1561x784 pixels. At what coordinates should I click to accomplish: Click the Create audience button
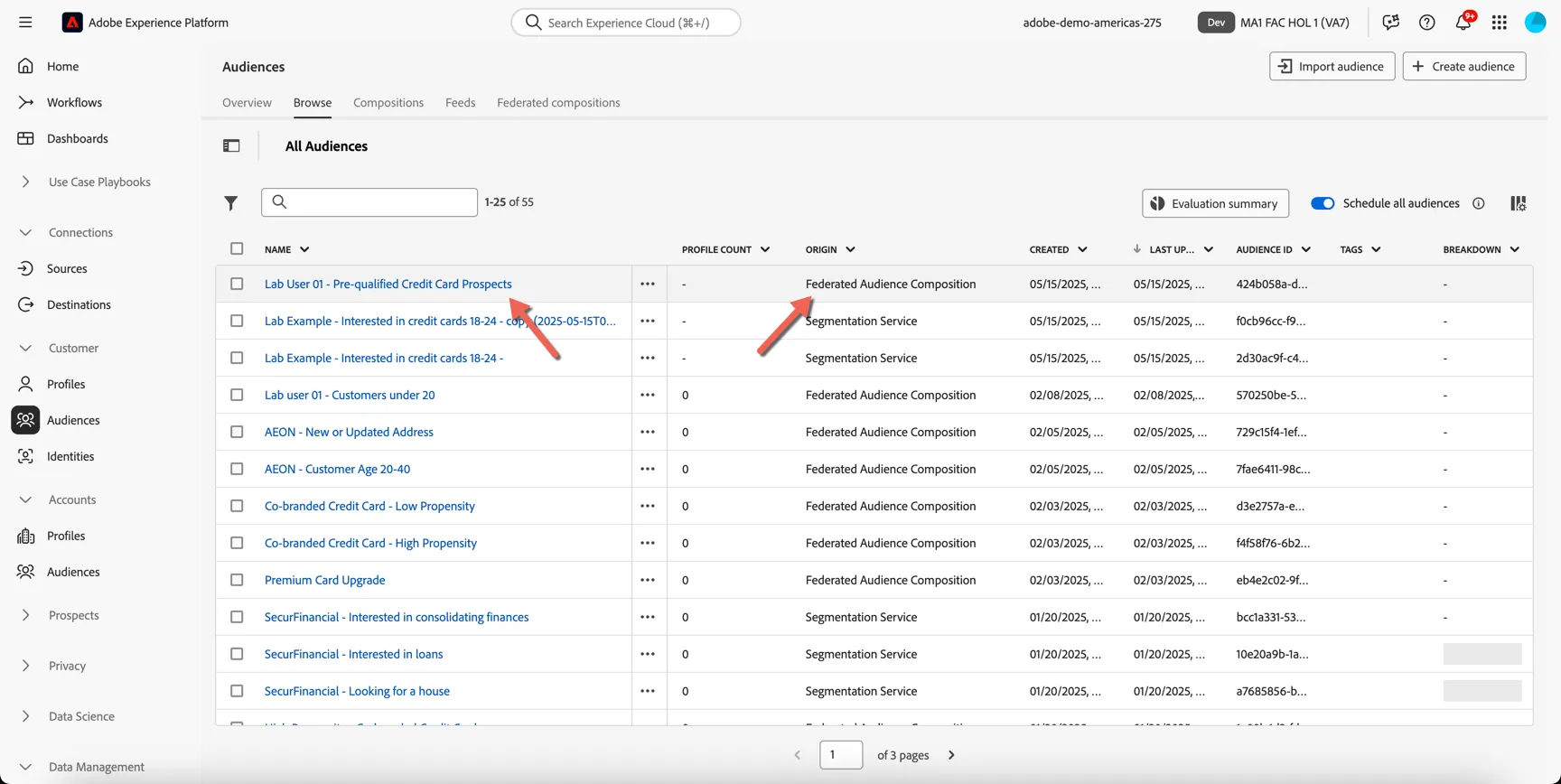coord(1463,66)
